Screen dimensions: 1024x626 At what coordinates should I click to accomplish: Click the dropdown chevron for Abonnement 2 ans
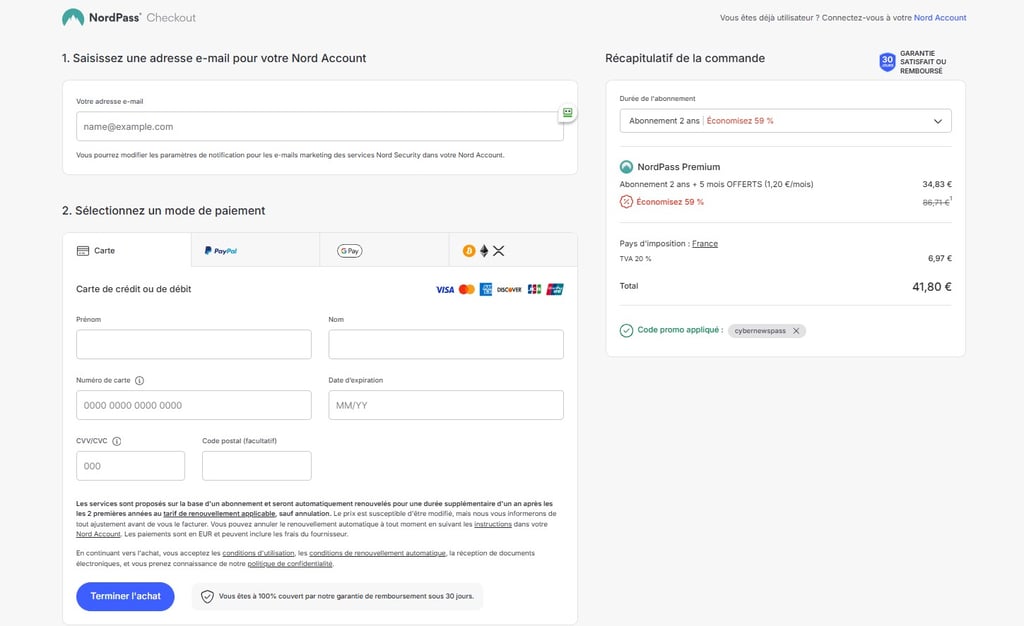[938, 121]
